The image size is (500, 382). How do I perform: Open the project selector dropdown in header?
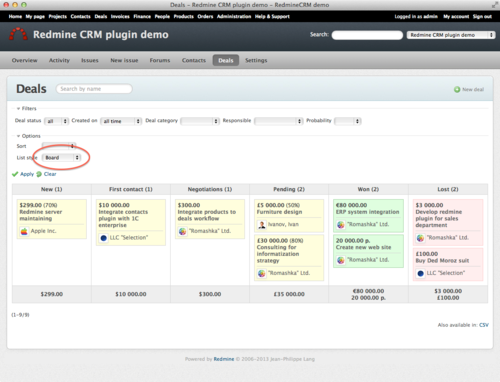pos(451,35)
